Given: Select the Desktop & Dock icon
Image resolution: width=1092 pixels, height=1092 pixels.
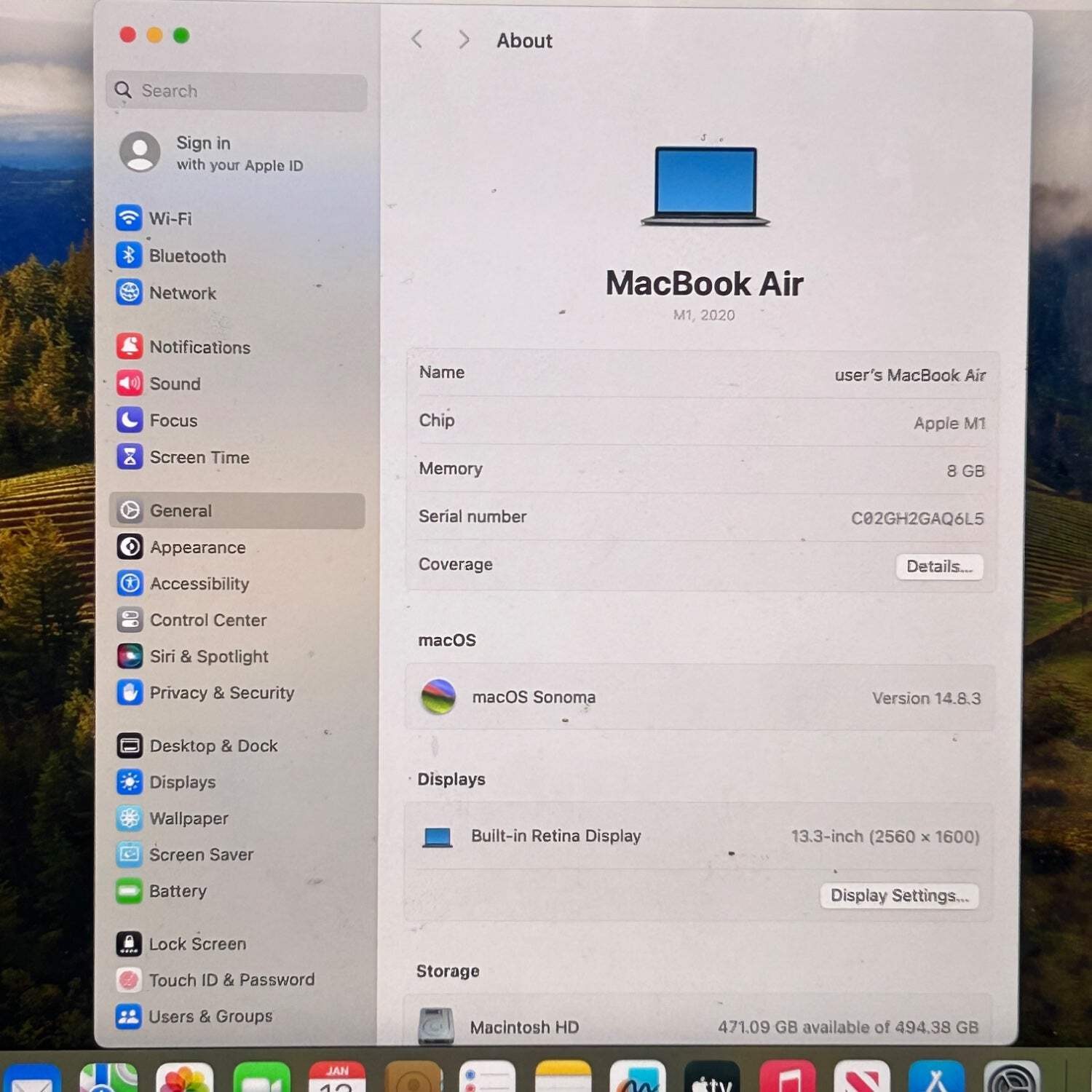Looking at the screenshot, I should point(130,745).
